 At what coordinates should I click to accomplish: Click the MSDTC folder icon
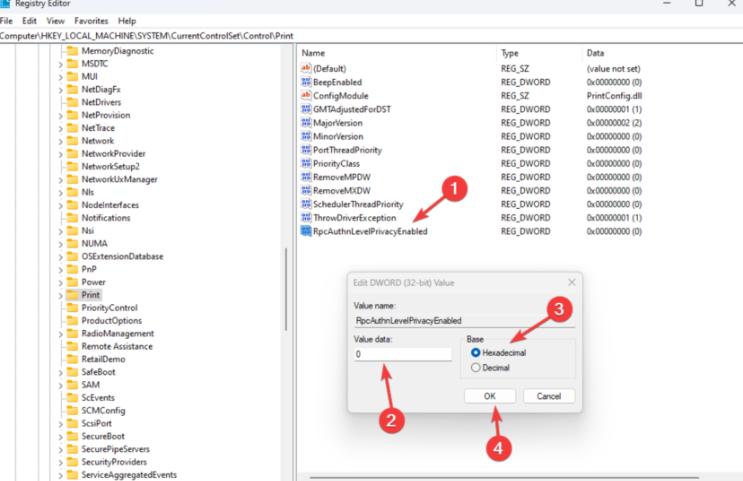coord(72,64)
